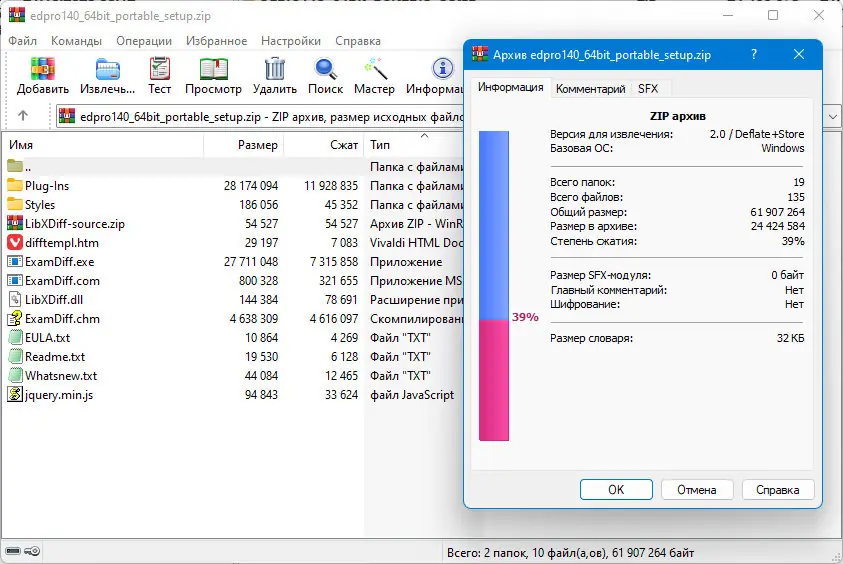Confirm dialog with OK button

616,490
